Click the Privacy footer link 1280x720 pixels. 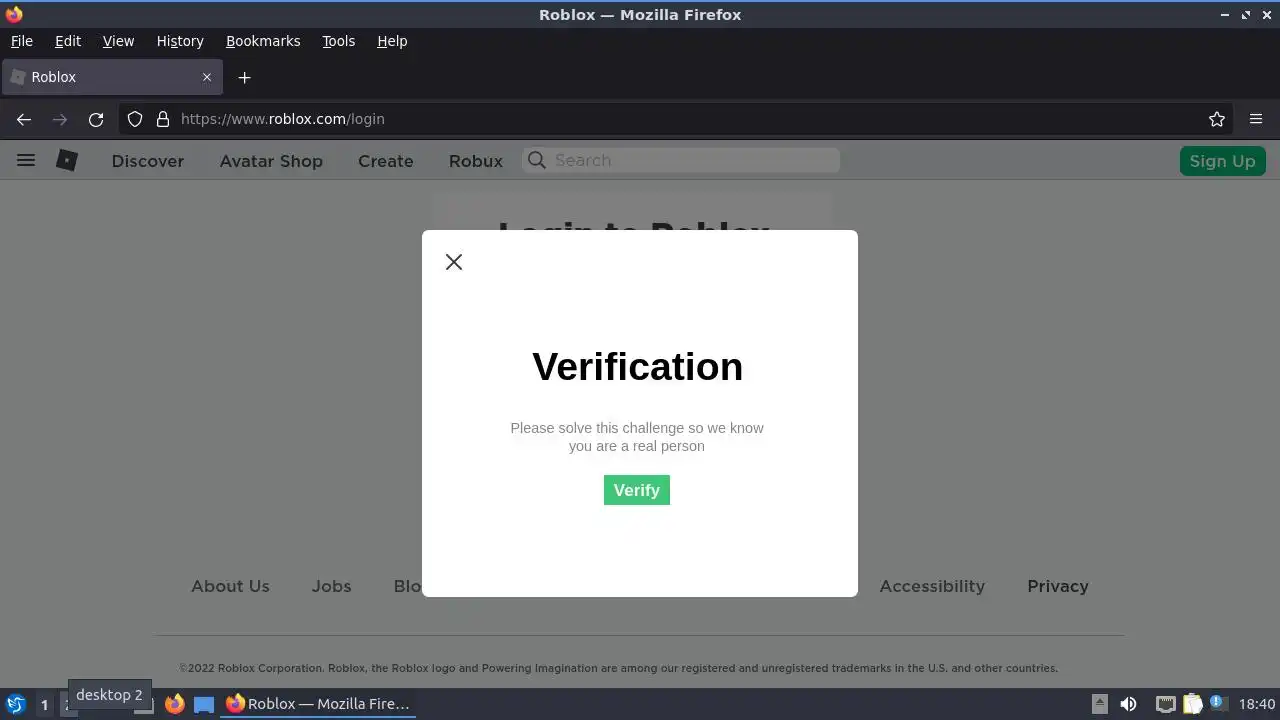coord(1058,586)
